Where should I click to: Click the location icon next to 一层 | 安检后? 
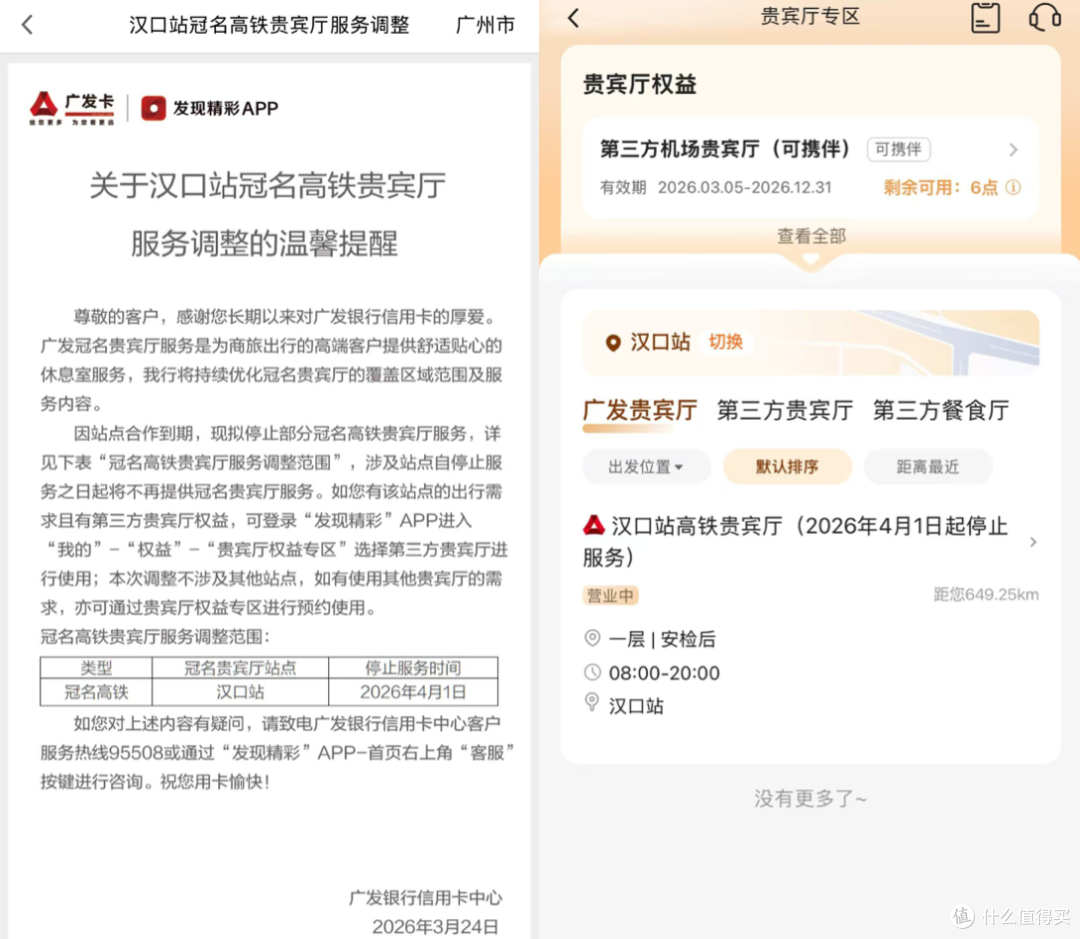coord(592,638)
